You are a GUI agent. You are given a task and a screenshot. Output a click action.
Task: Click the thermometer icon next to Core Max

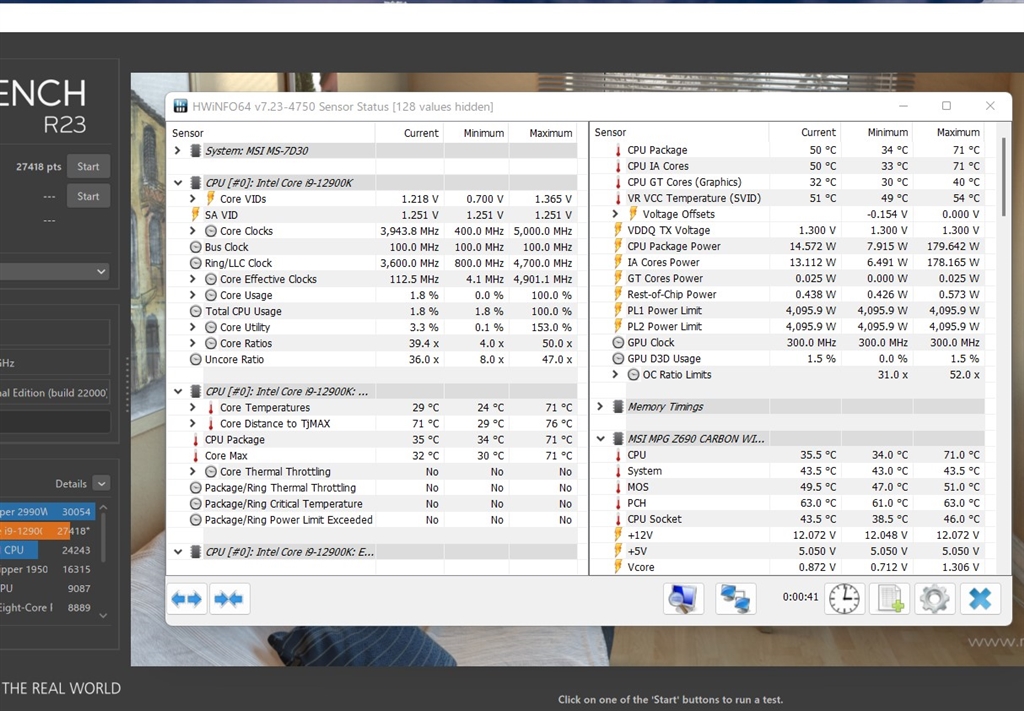(195, 456)
